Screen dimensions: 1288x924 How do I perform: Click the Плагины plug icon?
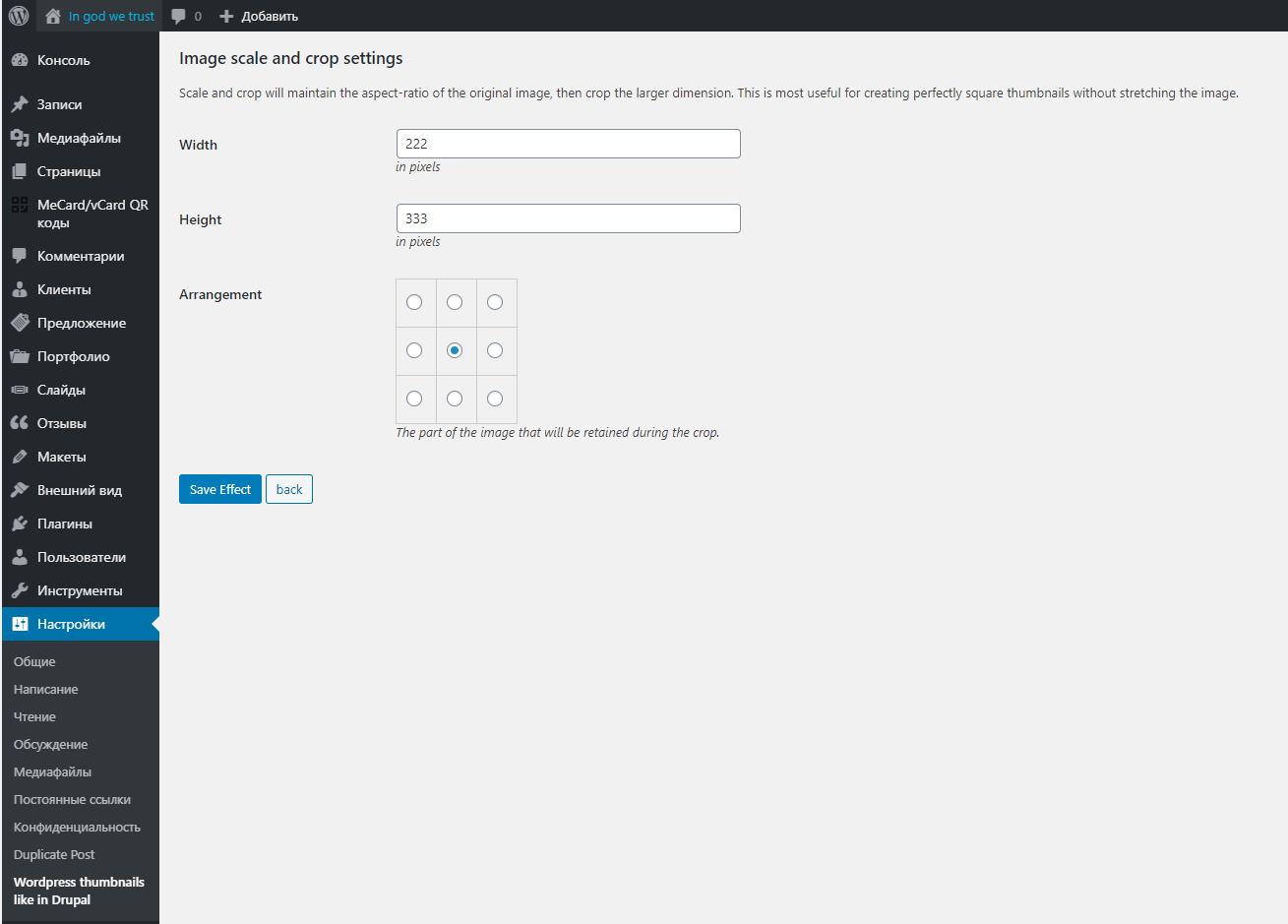20,524
